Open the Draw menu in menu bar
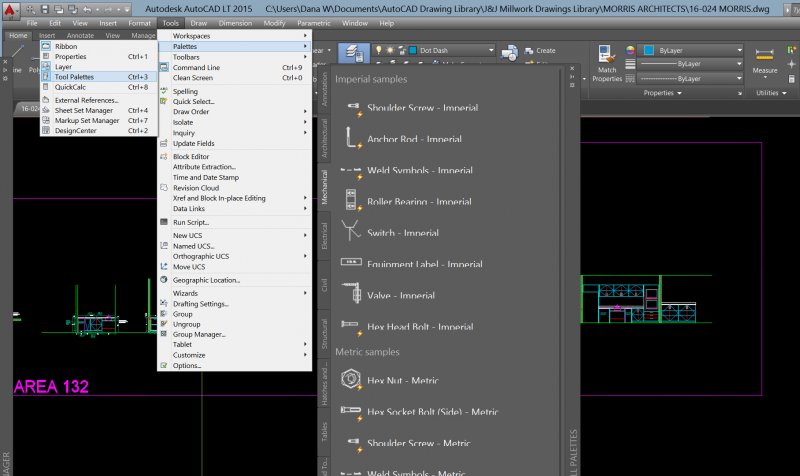The height and width of the screenshot is (476, 800). coord(198,23)
